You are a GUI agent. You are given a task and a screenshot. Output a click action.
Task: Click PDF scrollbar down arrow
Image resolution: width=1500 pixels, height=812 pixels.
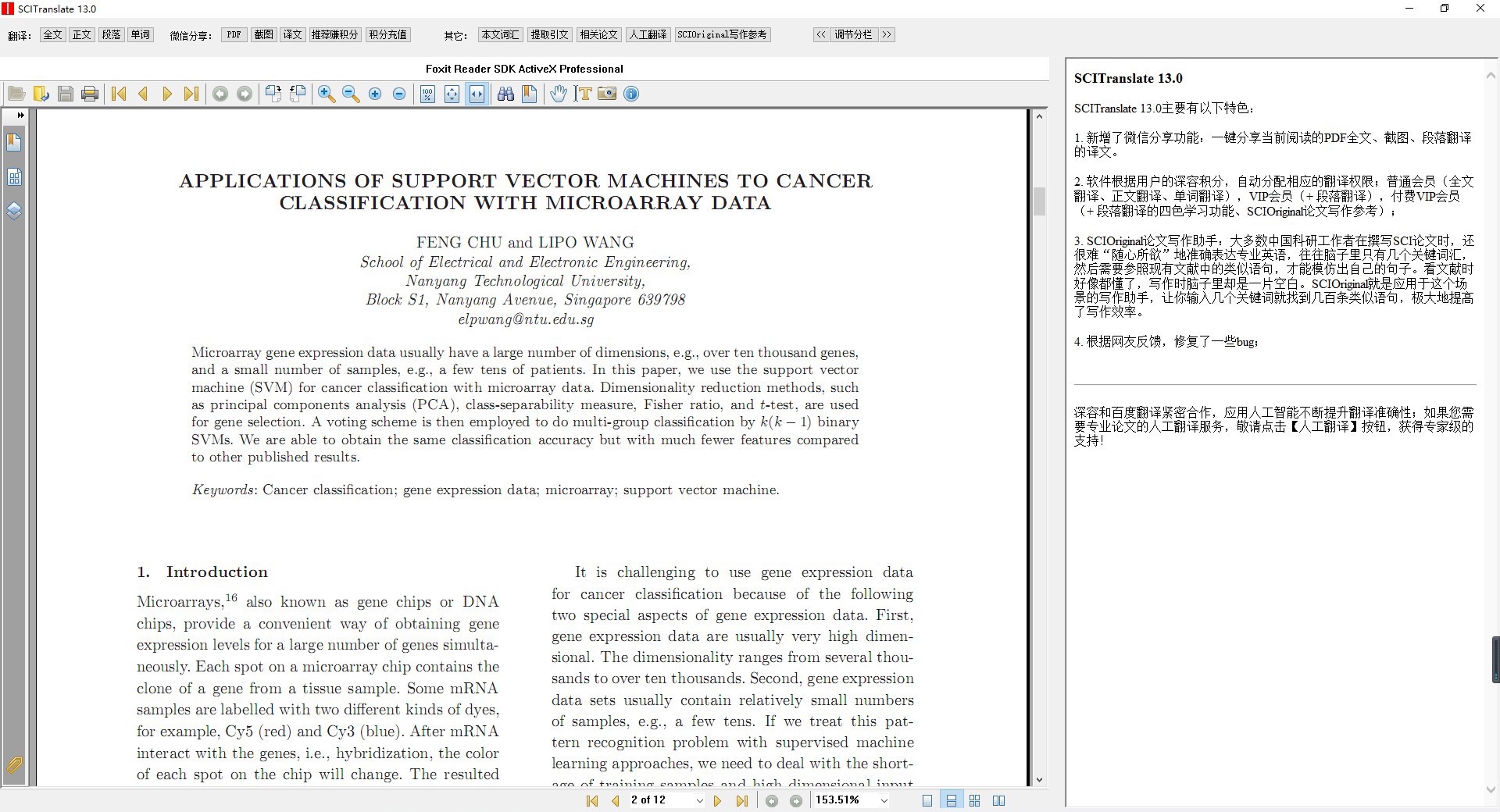(1039, 779)
